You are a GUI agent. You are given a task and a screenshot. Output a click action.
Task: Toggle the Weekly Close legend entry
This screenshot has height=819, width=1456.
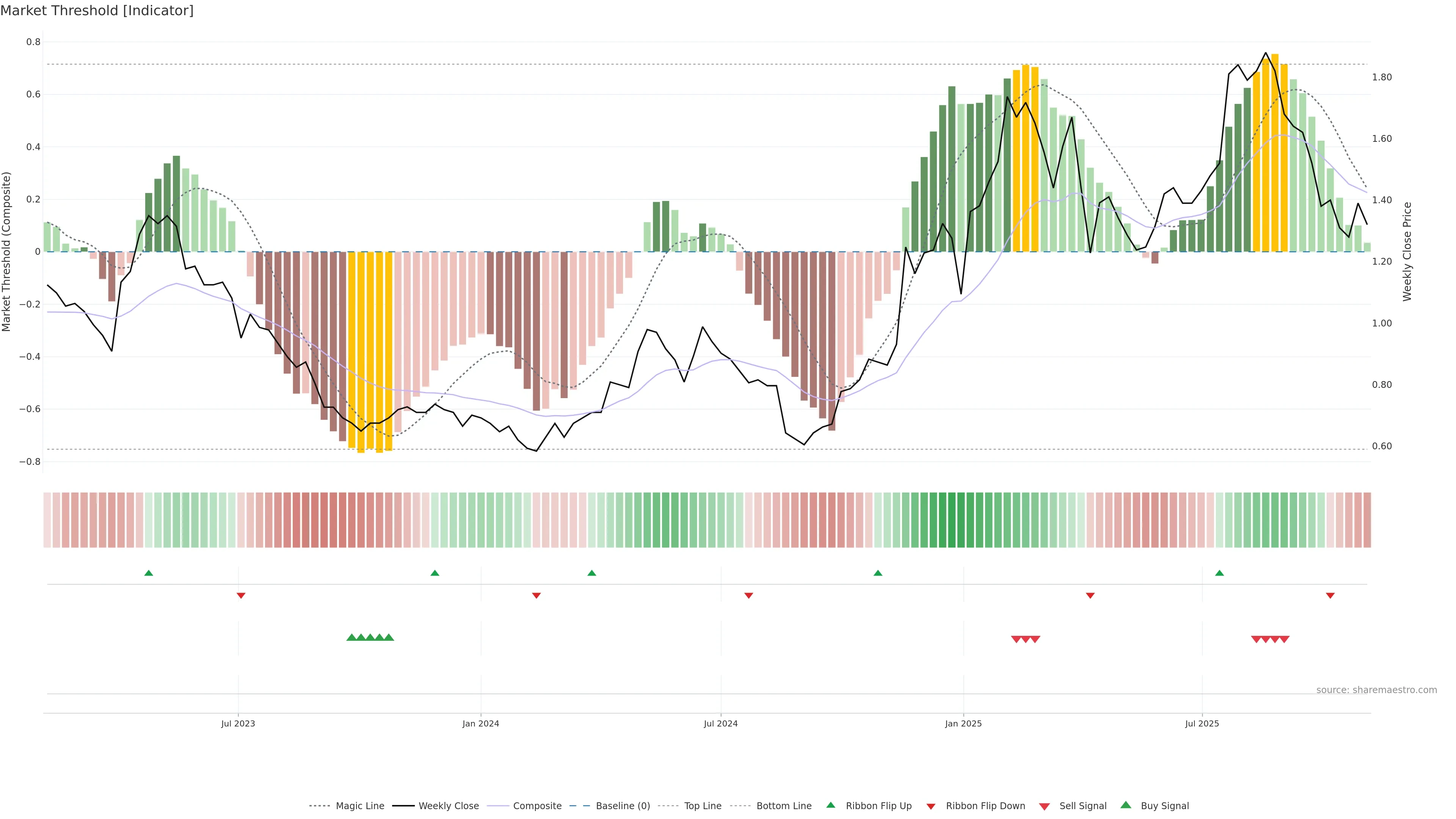(x=448, y=806)
